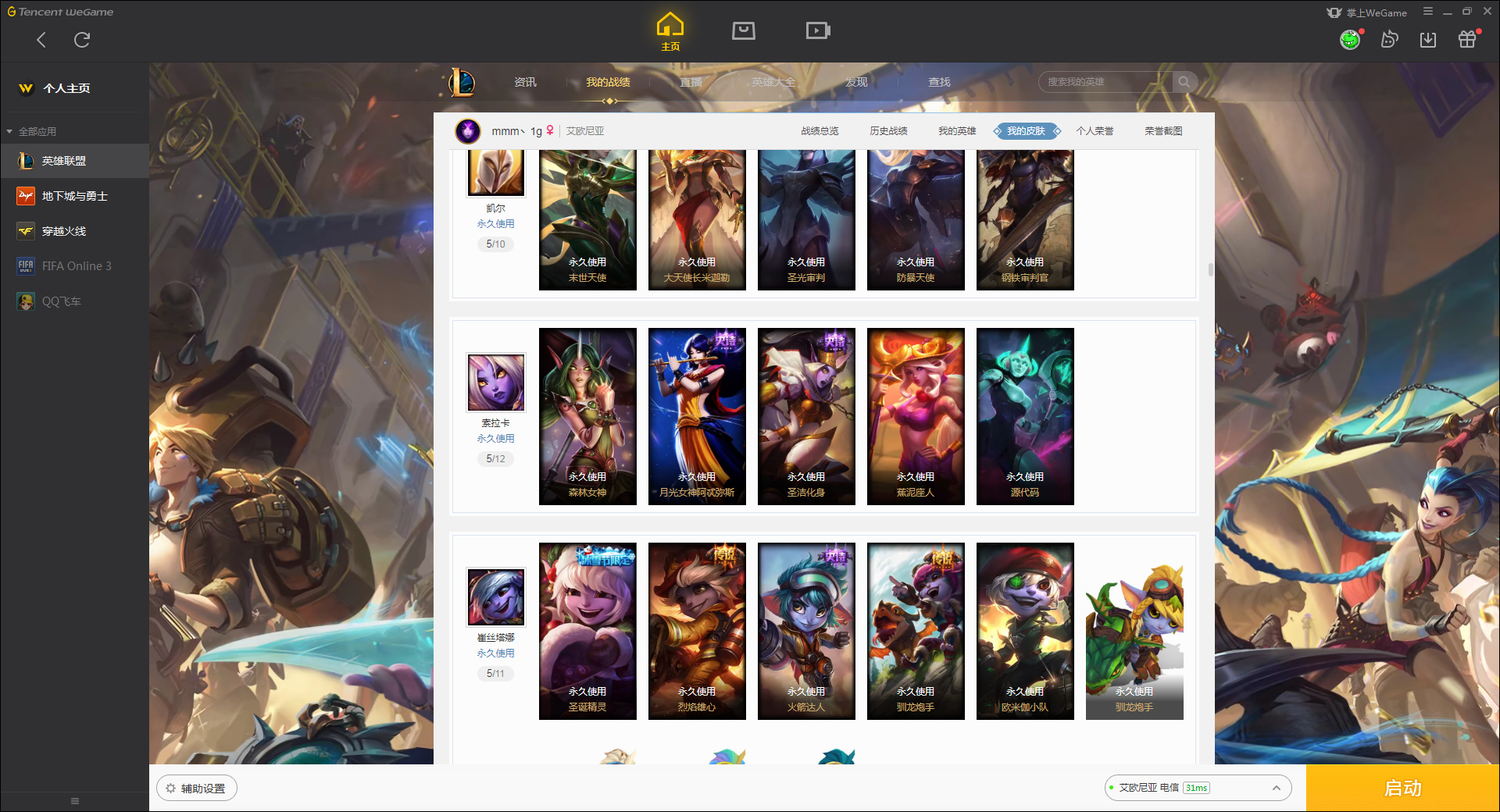The width and height of the screenshot is (1500, 812).
Task: Open the 防暴天使 skin card
Action: 916,220
